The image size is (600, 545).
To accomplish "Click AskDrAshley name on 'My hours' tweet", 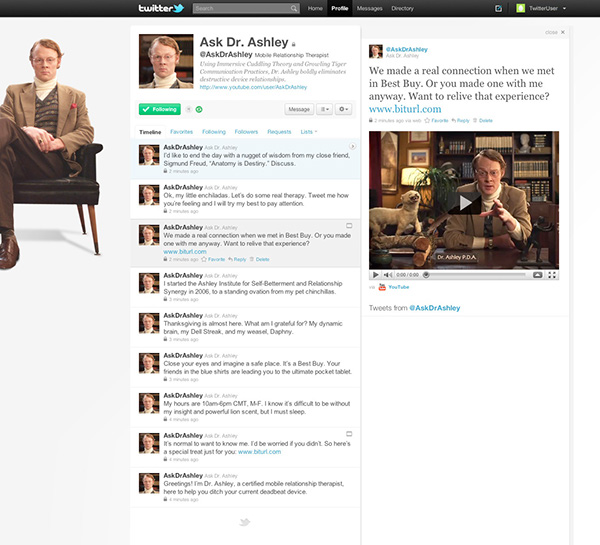I will point(183,395).
